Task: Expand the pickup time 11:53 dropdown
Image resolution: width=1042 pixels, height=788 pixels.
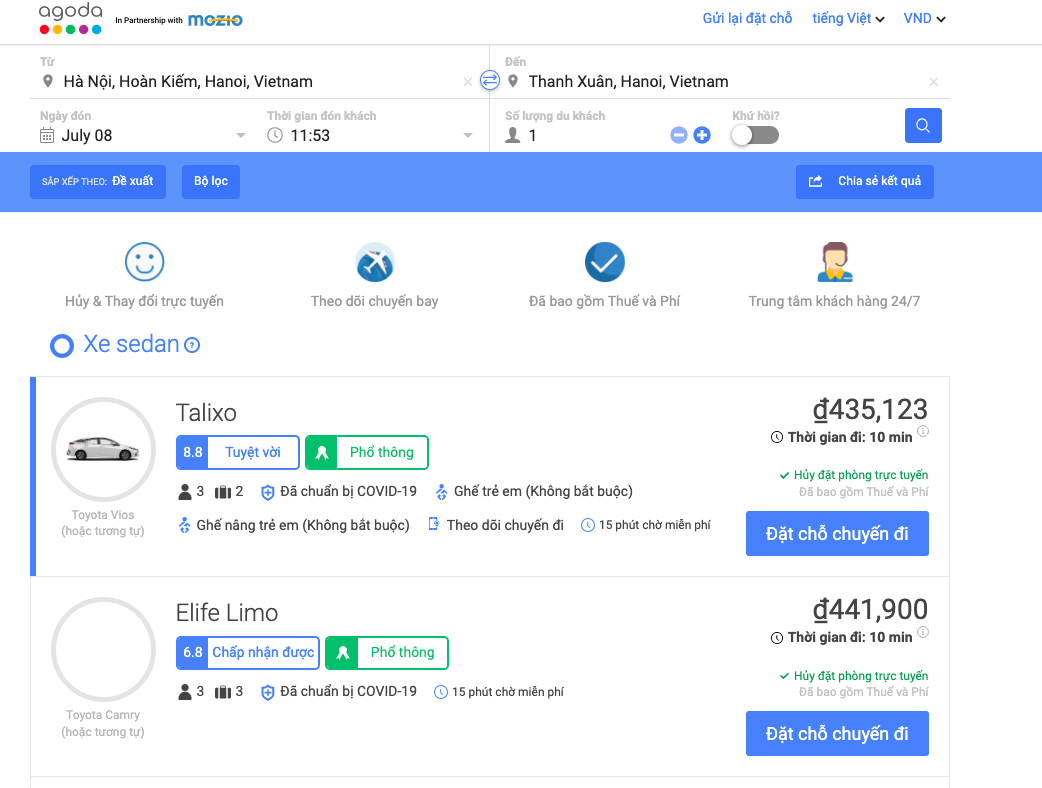Action: [x=468, y=136]
